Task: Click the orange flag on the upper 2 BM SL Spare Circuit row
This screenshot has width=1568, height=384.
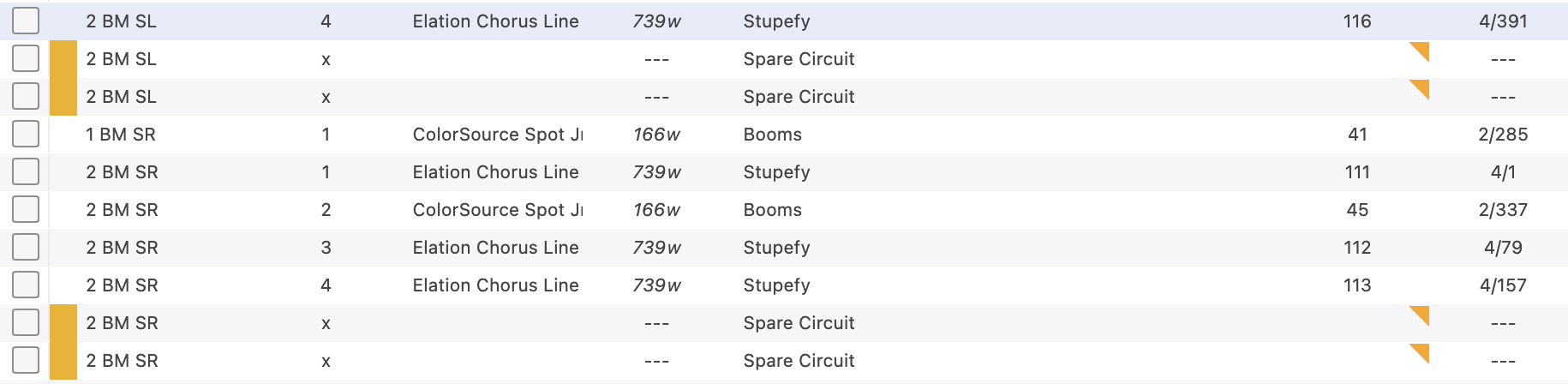Action: click(x=1421, y=51)
